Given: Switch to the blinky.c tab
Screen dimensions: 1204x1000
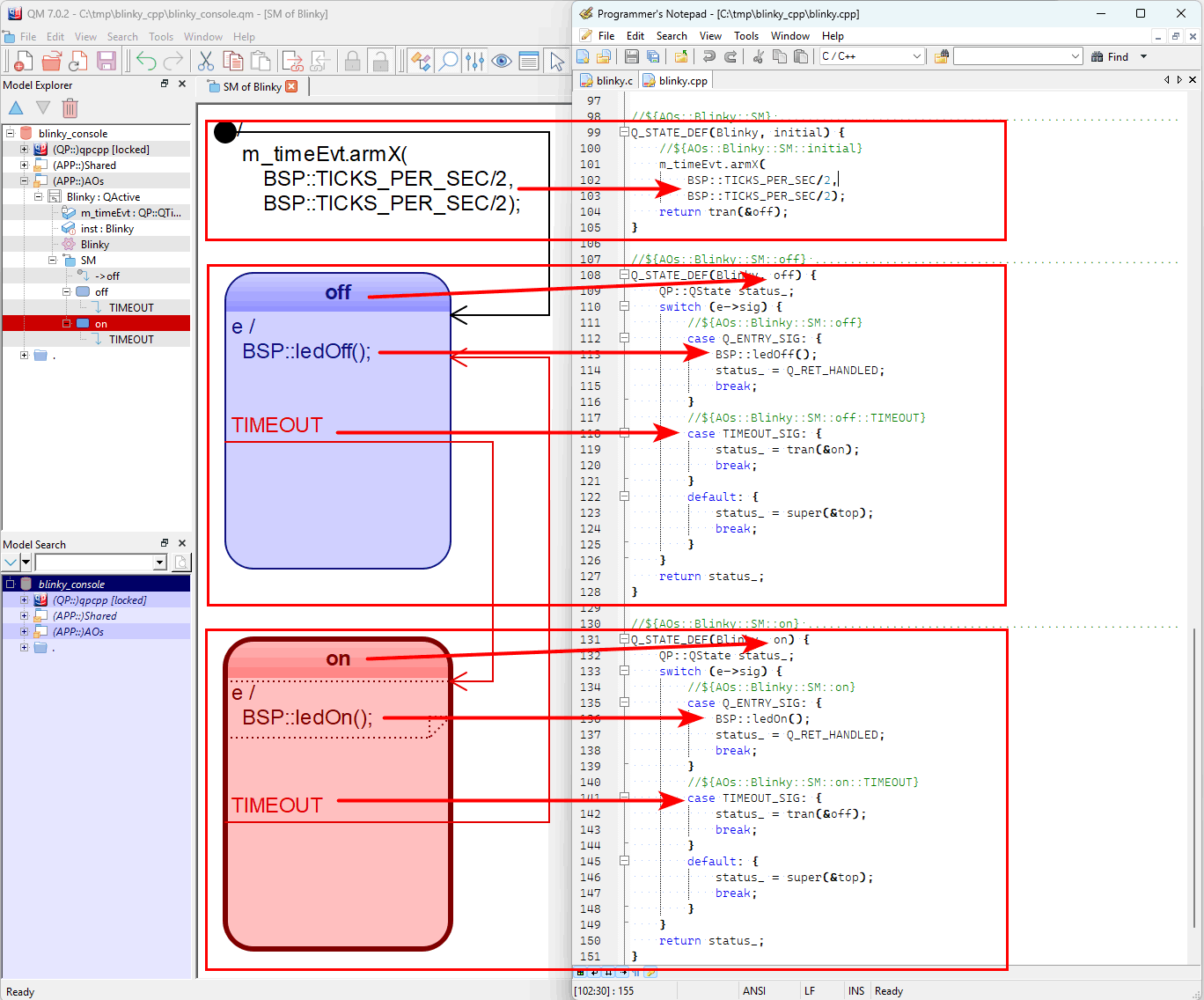Looking at the screenshot, I should [x=606, y=80].
